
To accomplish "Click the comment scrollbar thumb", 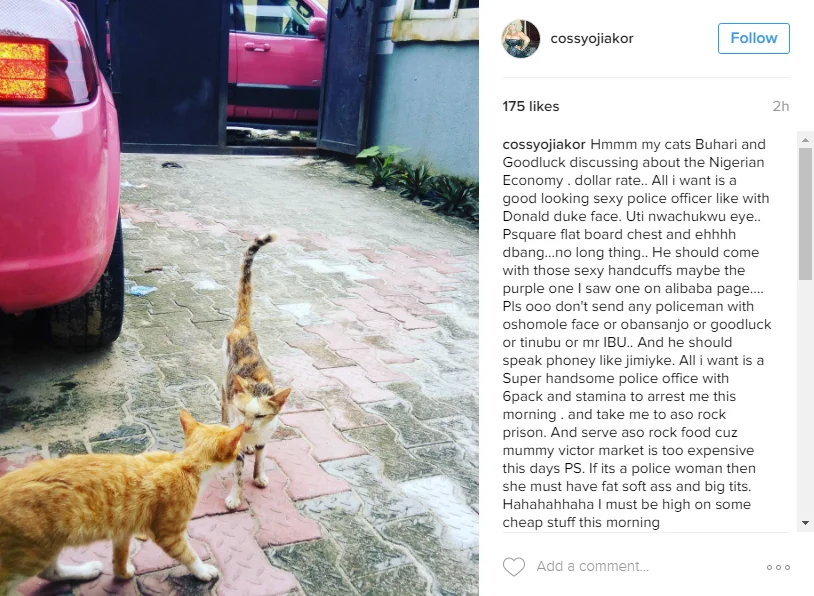I will click(x=805, y=214).
